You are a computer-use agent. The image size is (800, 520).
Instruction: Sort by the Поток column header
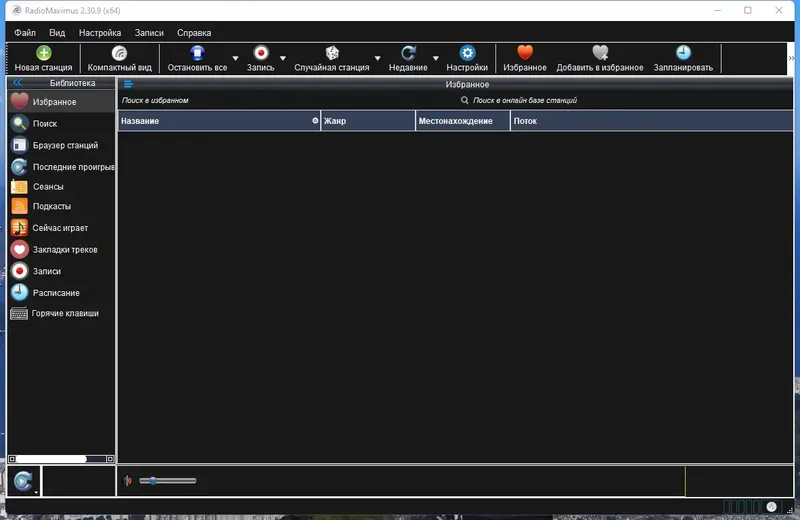[x=652, y=121]
